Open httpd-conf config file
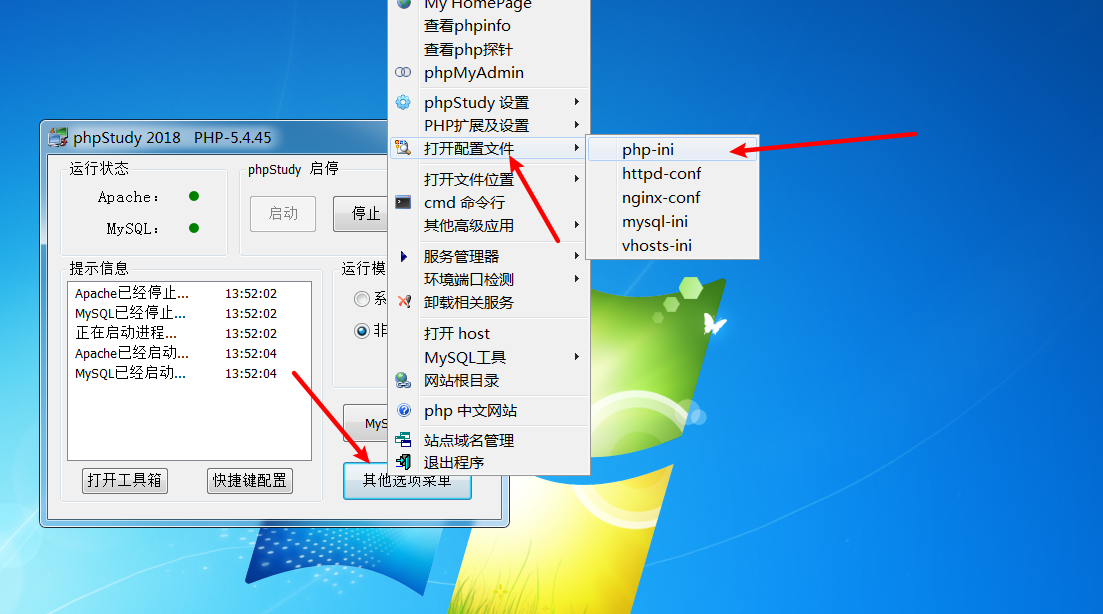The image size is (1103, 614). point(672,174)
